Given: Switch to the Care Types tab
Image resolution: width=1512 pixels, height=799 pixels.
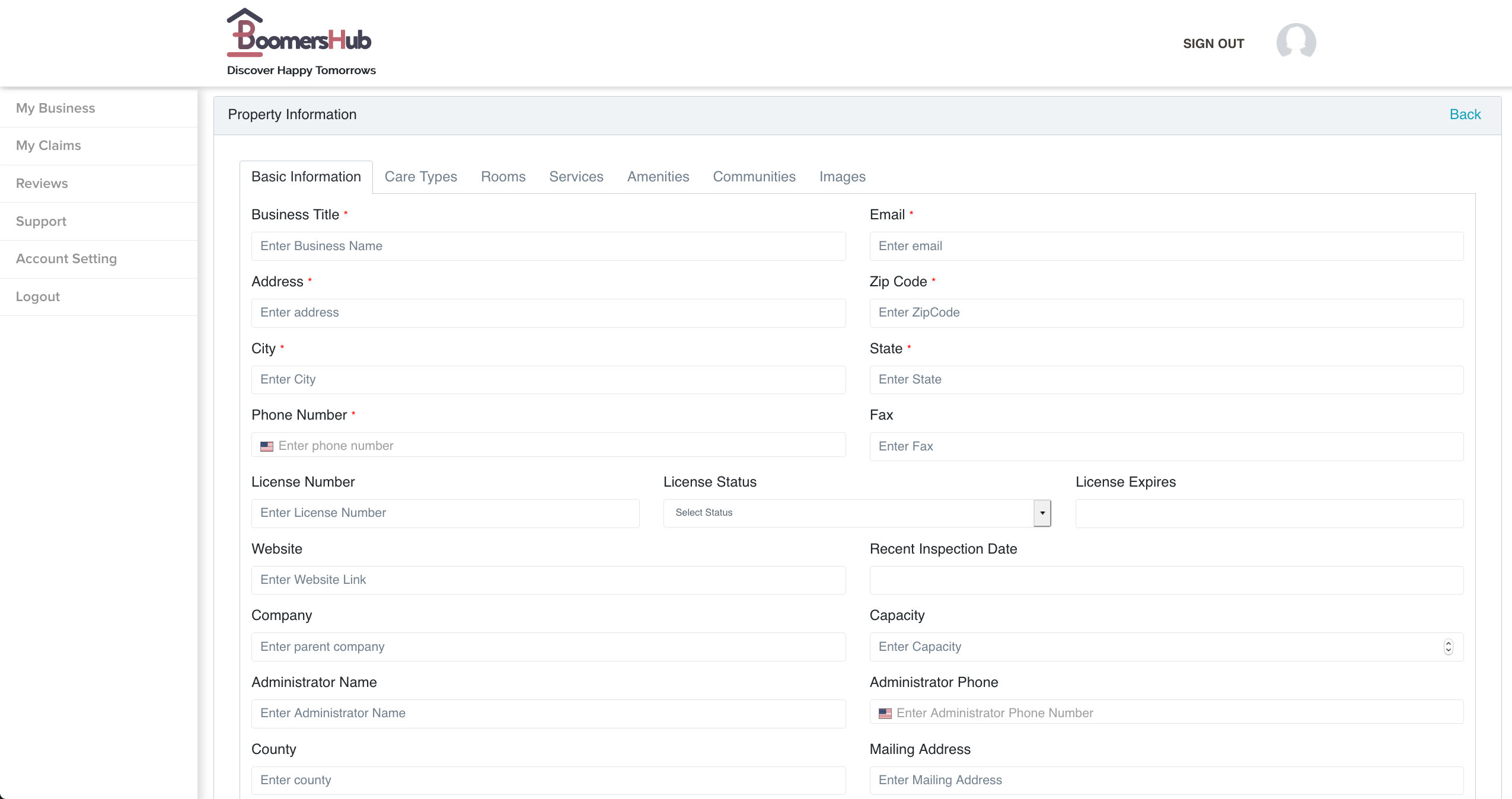Looking at the screenshot, I should [x=421, y=177].
